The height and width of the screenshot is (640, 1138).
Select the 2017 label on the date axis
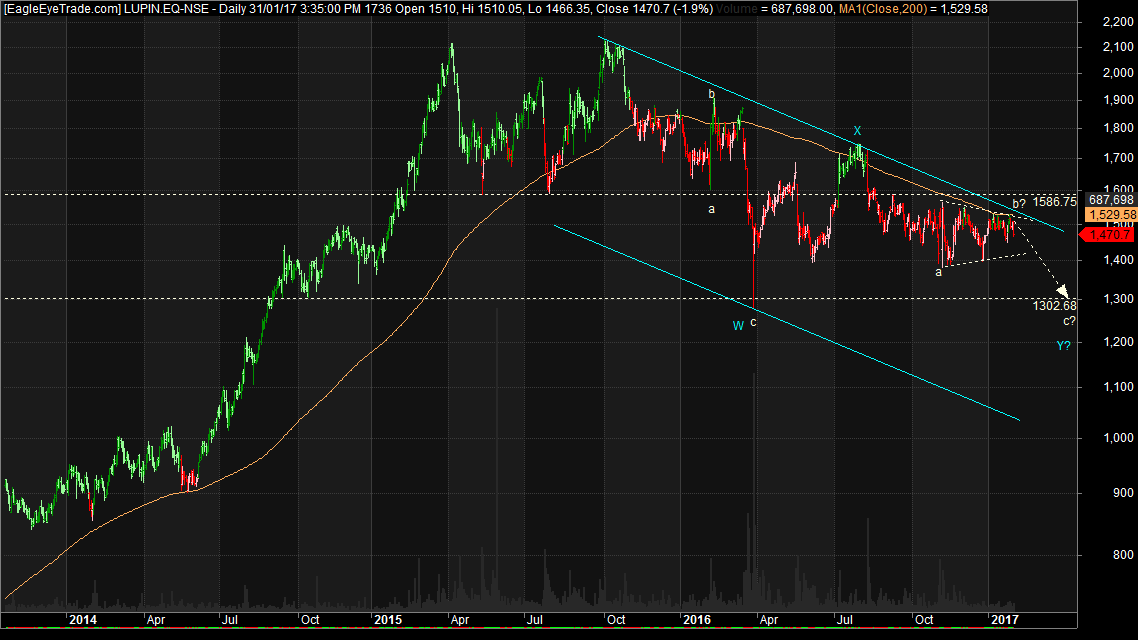[x=1007, y=621]
